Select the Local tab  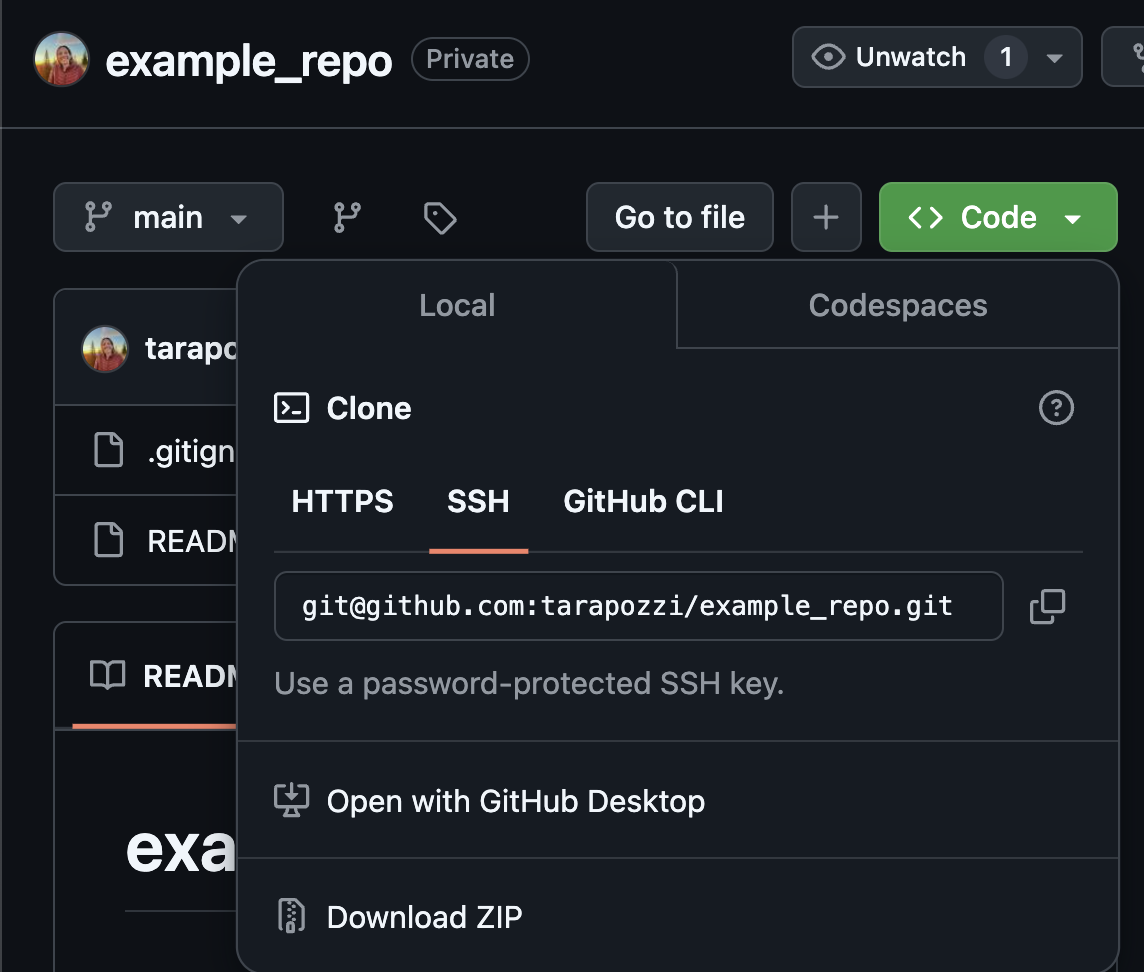(x=457, y=306)
